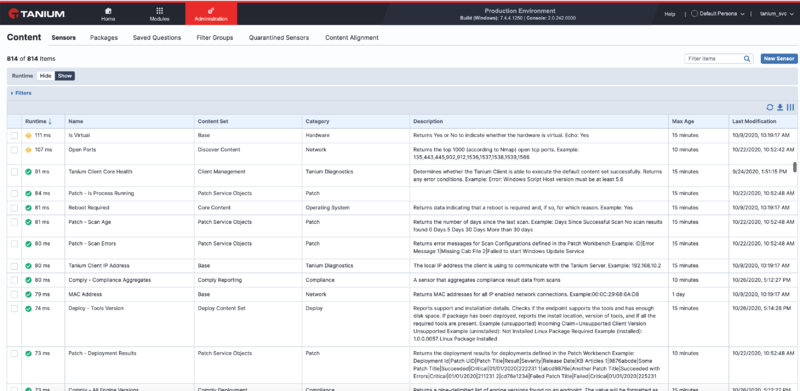Click green status icon for Patch - Is Process Running
The image size is (800, 391).
(x=29, y=193)
